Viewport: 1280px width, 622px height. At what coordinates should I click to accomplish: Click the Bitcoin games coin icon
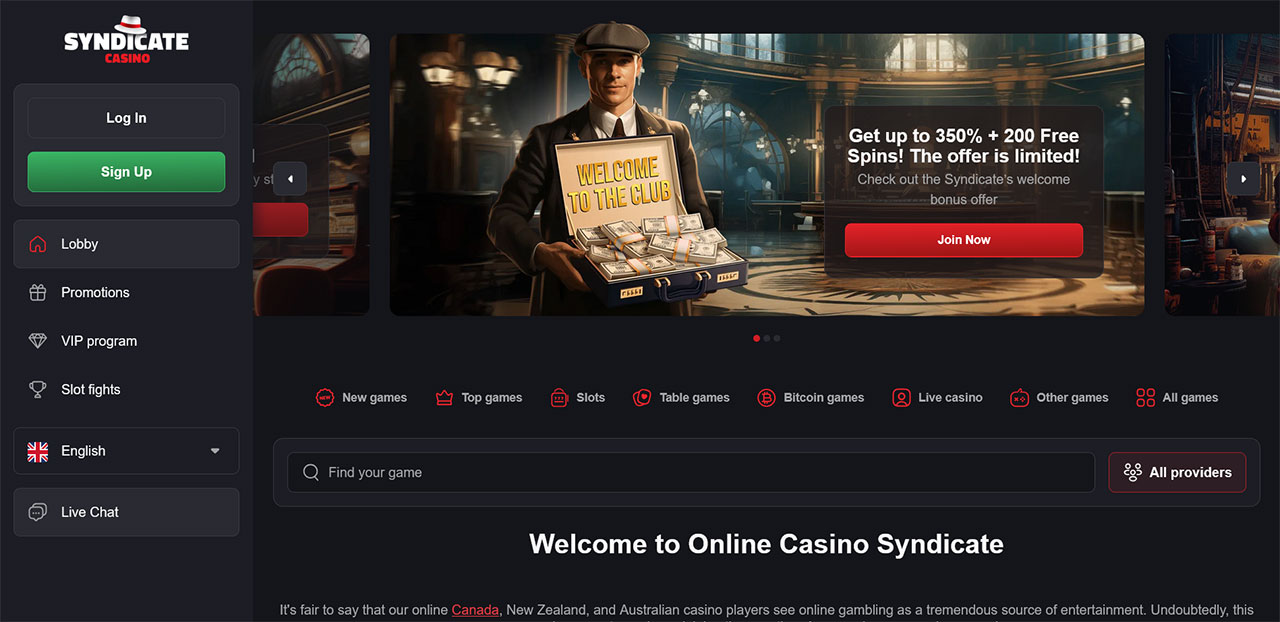[767, 398]
